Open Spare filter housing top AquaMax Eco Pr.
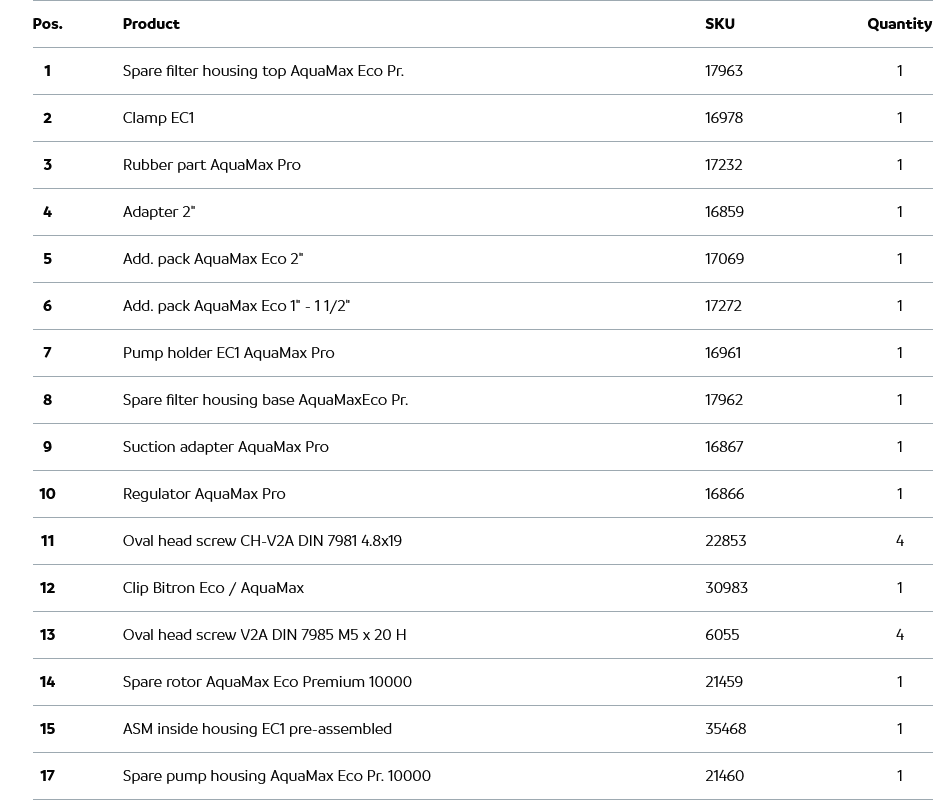Image resolution: width=943 pixels, height=800 pixels. pos(263,71)
